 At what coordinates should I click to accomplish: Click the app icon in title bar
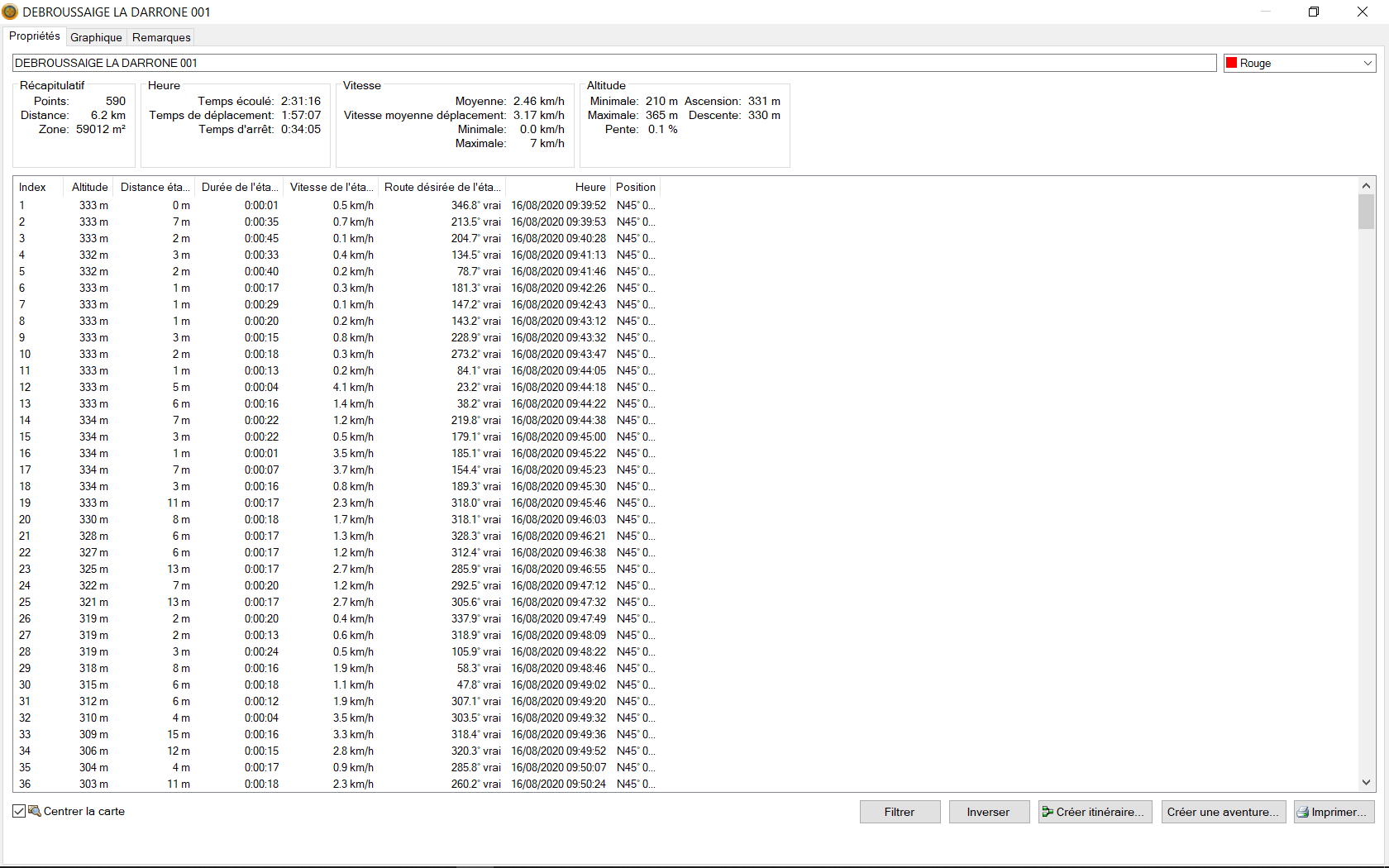tap(10, 12)
